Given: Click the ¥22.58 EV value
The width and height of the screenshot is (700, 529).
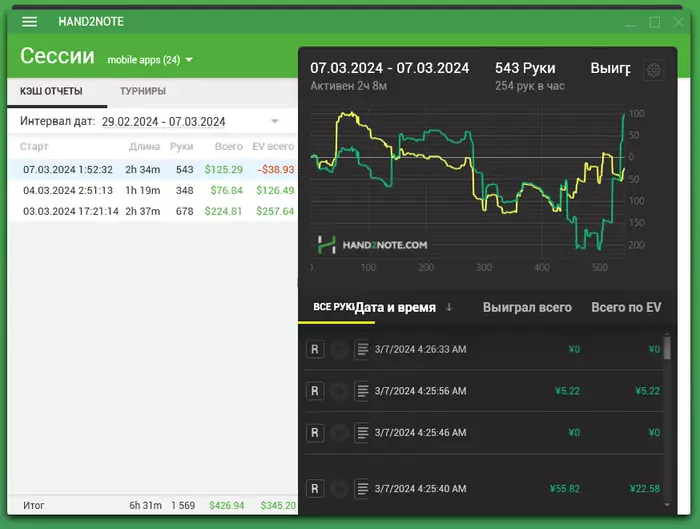Looking at the screenshot, I should [645, 488].
